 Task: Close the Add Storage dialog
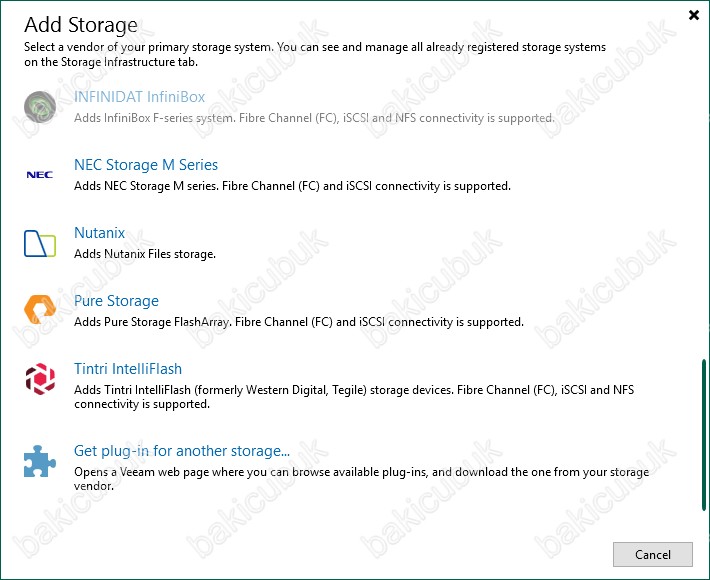(x=694, y=15)
